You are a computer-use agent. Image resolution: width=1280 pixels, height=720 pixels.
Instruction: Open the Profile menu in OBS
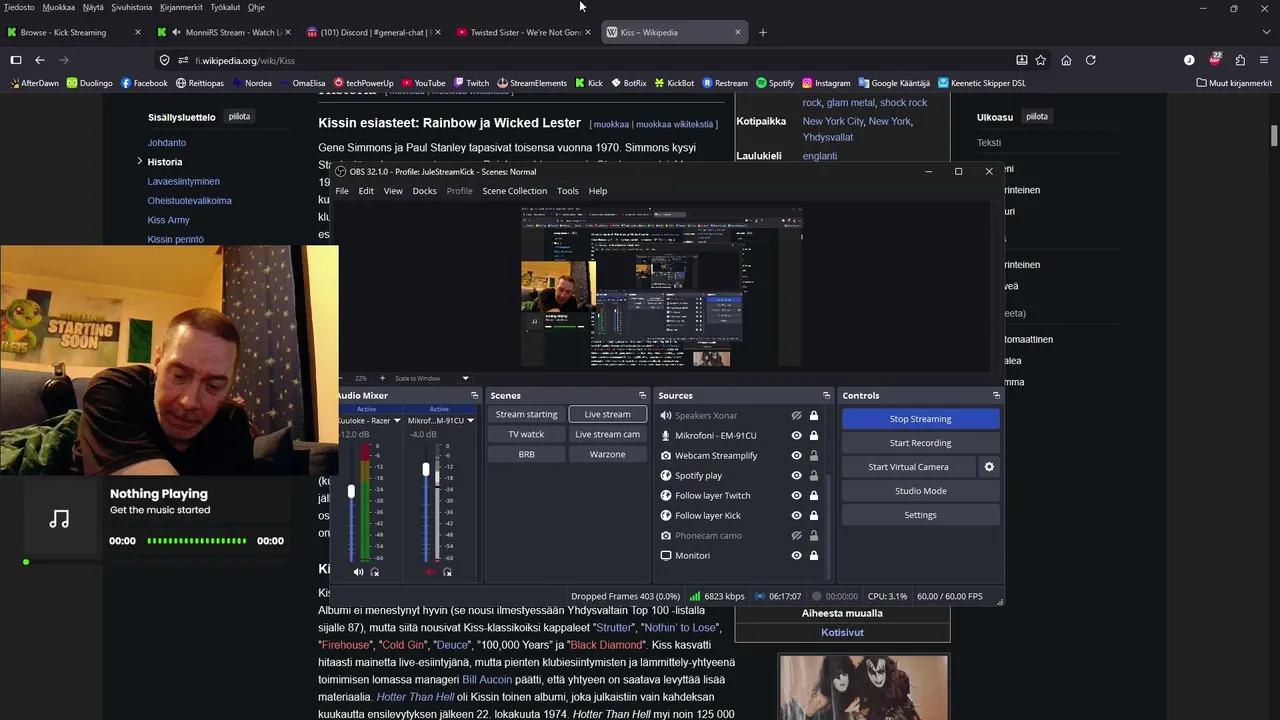point(459,191)
